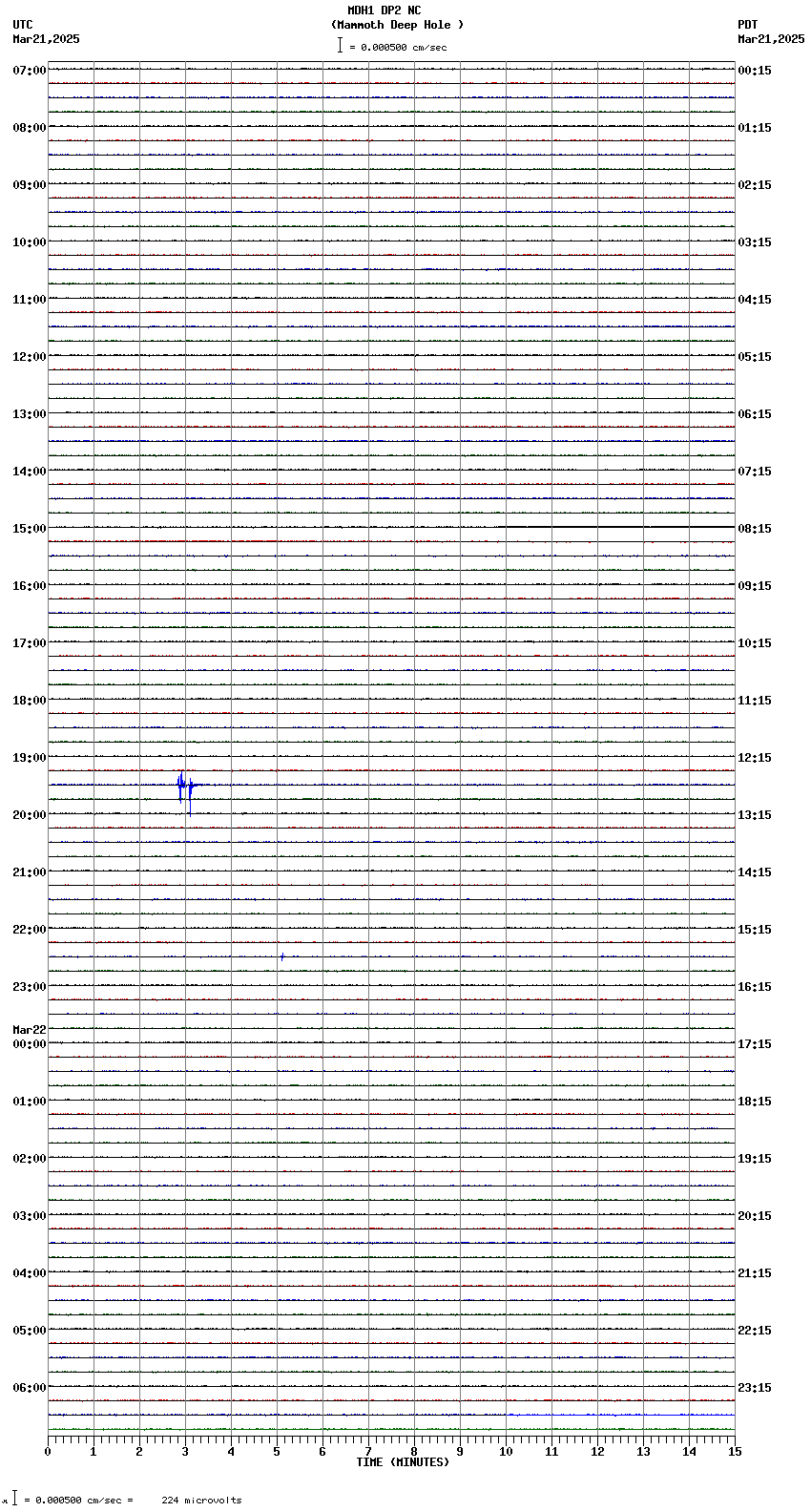Click the 12:15 PDT time label
The image size is (811, 1512).
click(x=755, y=758)
